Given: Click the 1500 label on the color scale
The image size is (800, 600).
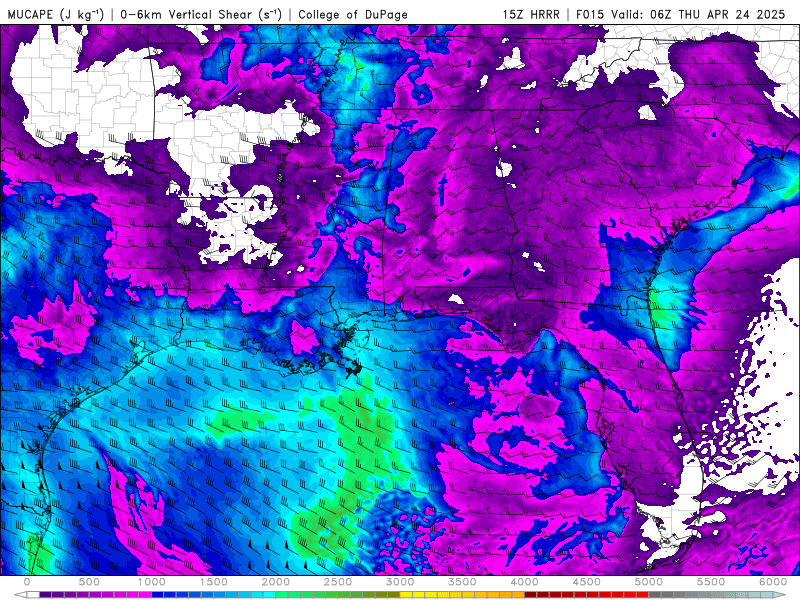Looking at the screenshot, I should click(214, 582).
